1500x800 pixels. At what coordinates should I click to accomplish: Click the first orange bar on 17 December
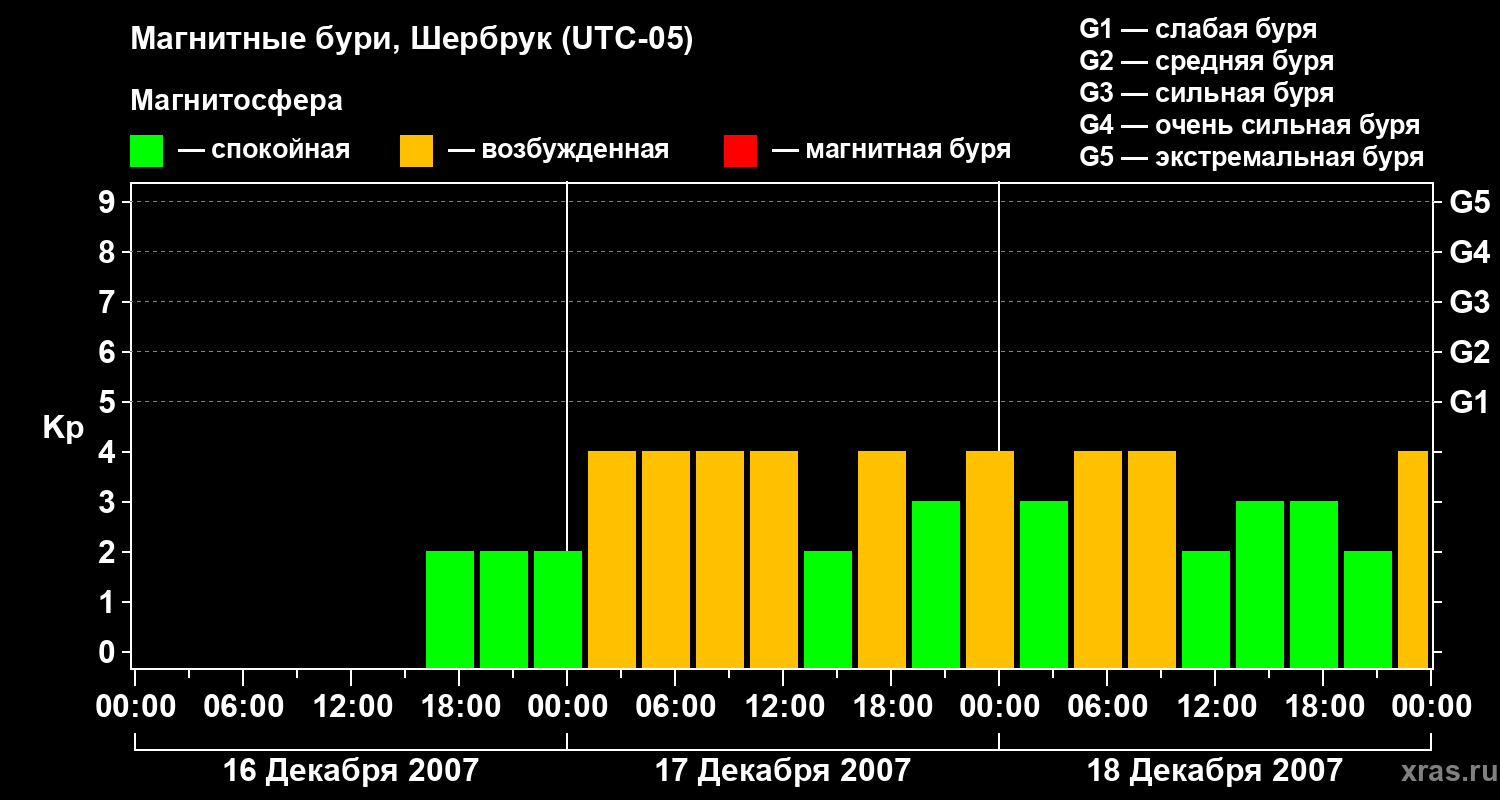(612, 559)
